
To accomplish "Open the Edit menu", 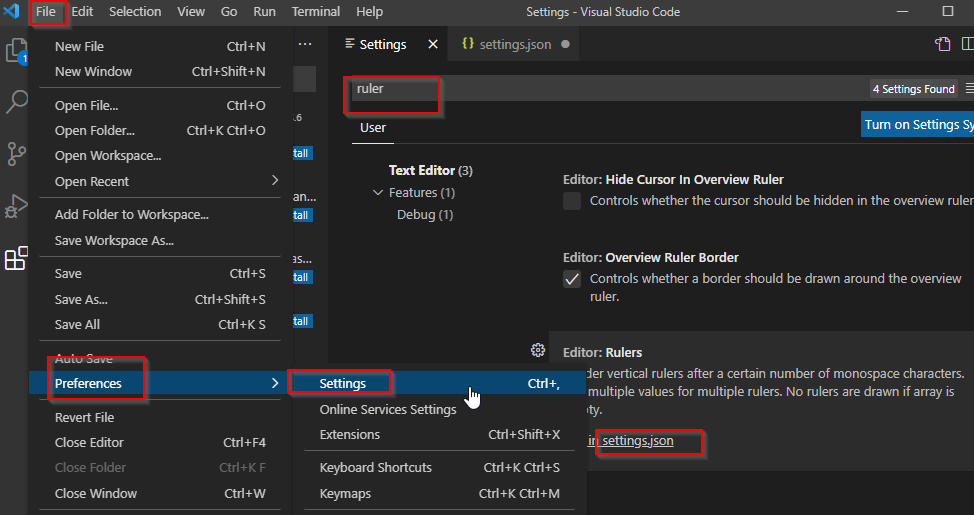I will point(82,11).
